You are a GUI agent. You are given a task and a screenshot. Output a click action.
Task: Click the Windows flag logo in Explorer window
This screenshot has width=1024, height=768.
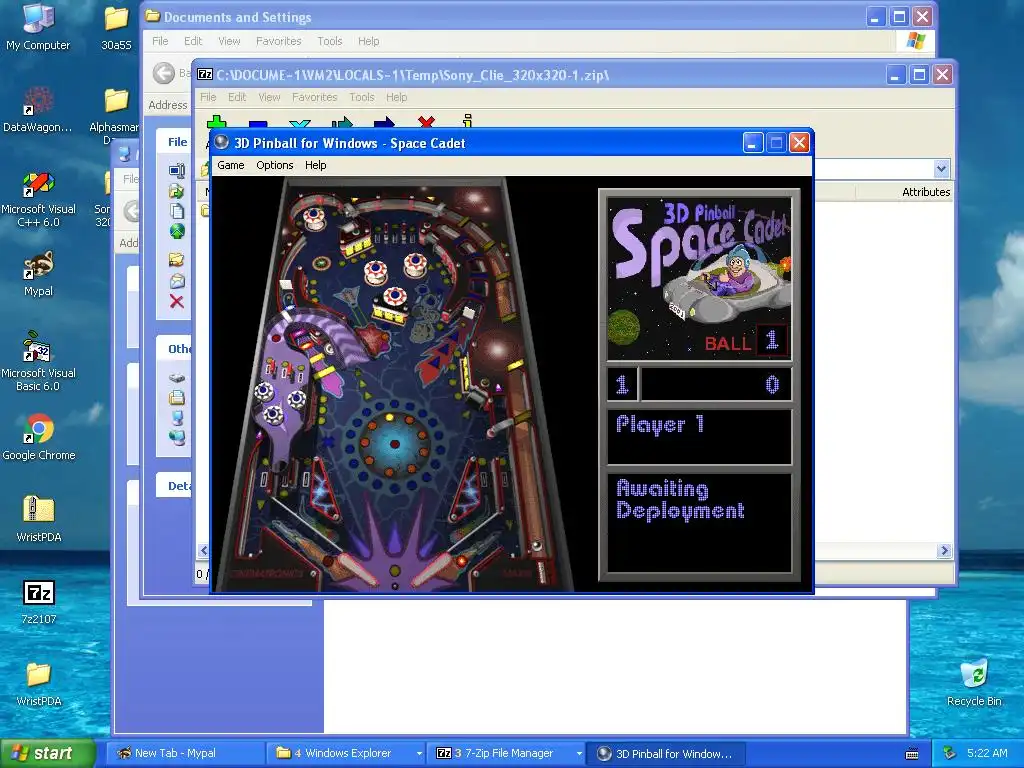pos(916,40)
